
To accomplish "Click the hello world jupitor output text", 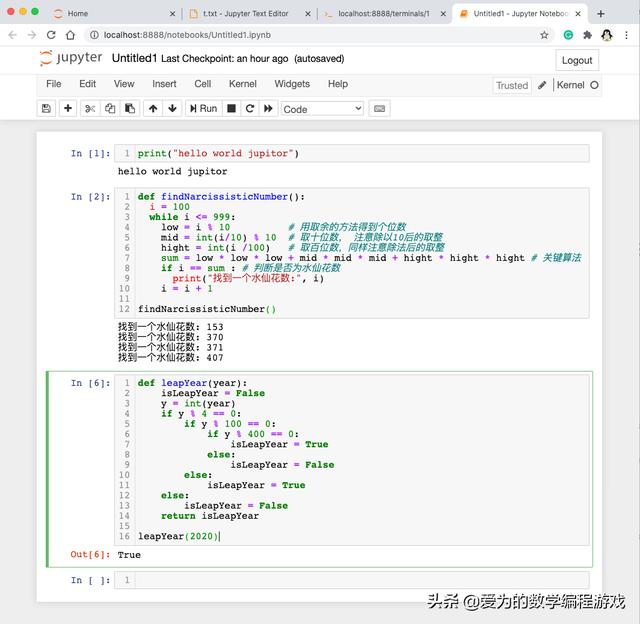I will pos(172,171).
